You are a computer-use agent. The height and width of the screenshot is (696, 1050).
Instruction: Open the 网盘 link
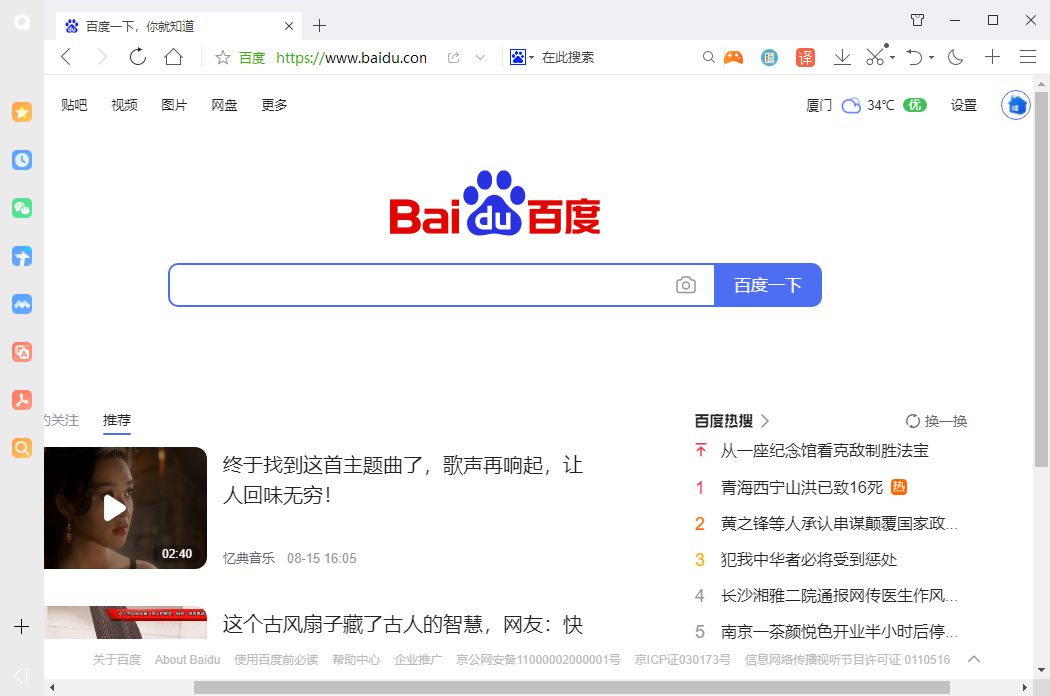click(x=224, y=105)
